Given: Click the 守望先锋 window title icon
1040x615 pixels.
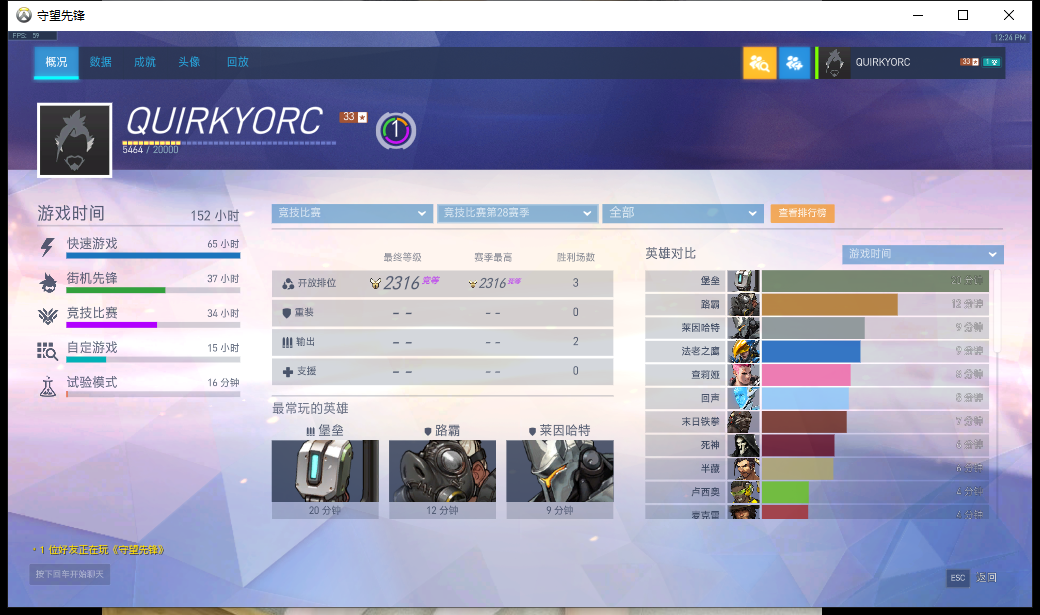Looking at the screenshot, I should coord(24,15).
